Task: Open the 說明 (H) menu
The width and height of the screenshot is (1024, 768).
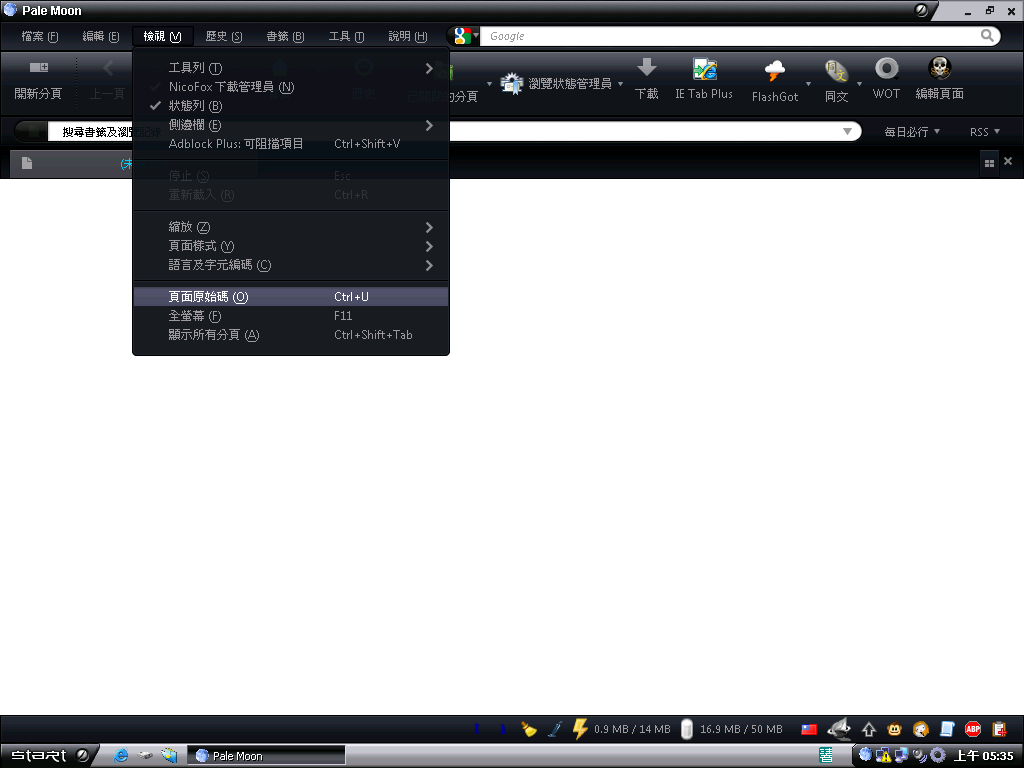Action: pyautogui.click(x=408, y=37)
